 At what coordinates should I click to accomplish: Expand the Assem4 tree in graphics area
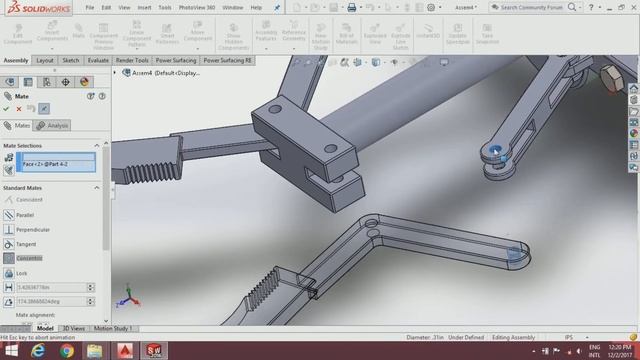pos(115,73)
